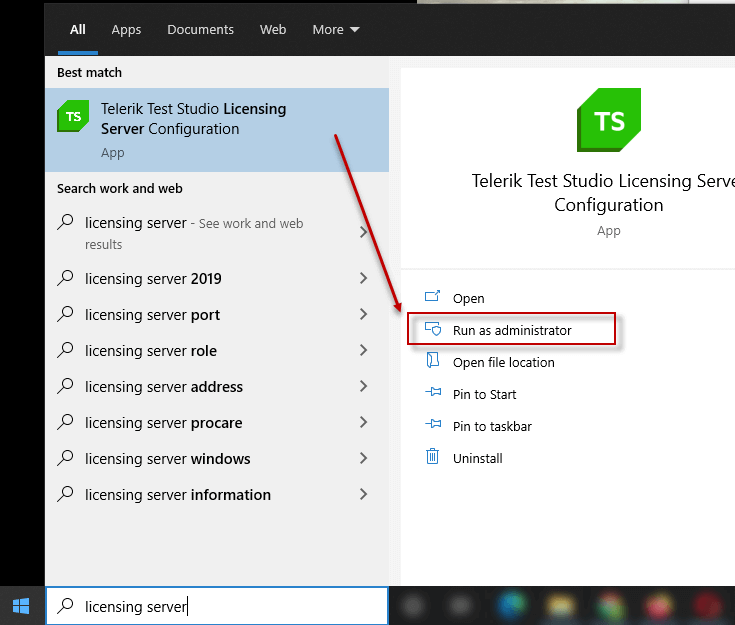The width and height of the screenshot is (735, 625).
Task: Click the file location document icon
Action: point(433,360)
